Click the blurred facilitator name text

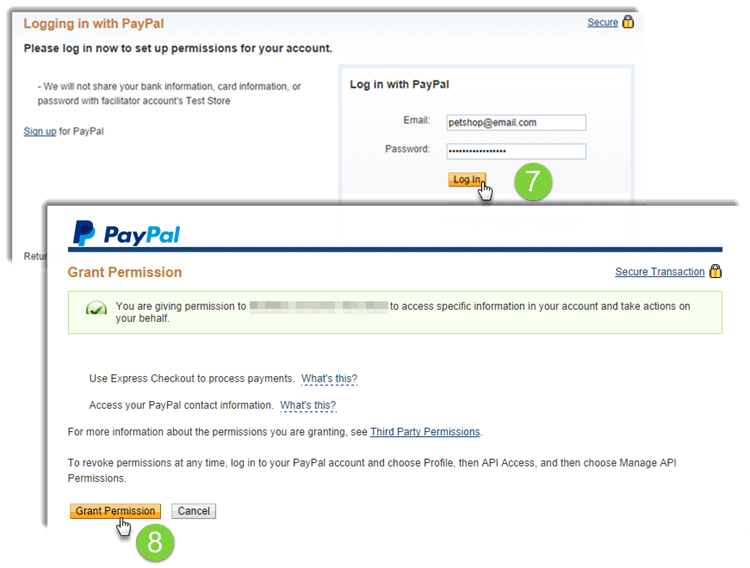click(319, 306)
